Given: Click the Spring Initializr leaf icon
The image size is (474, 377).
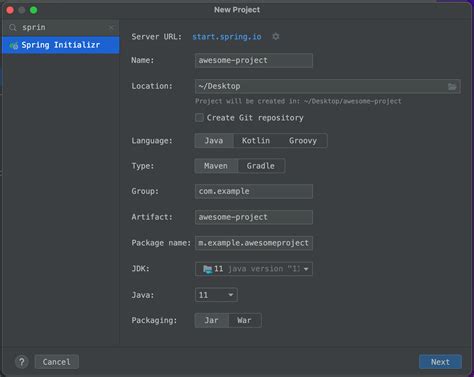Looking at the screenshot, I should pyautogui.click(x=14, y=45).
